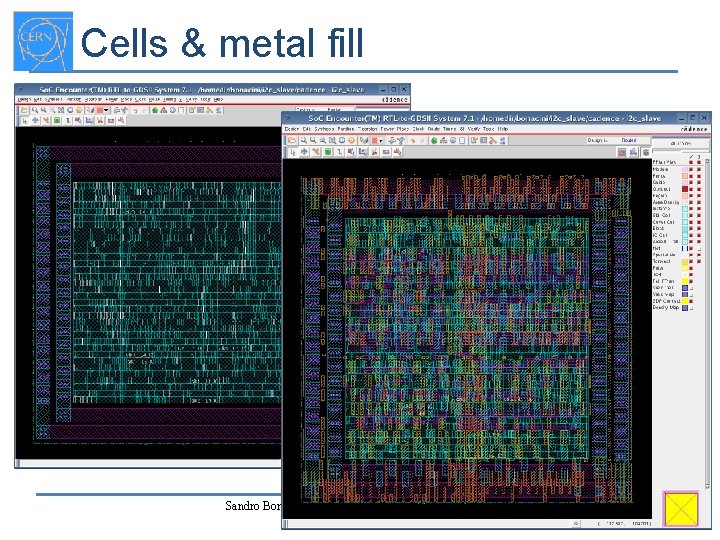Open the Route menu in front window

click(x=433, y=129)
